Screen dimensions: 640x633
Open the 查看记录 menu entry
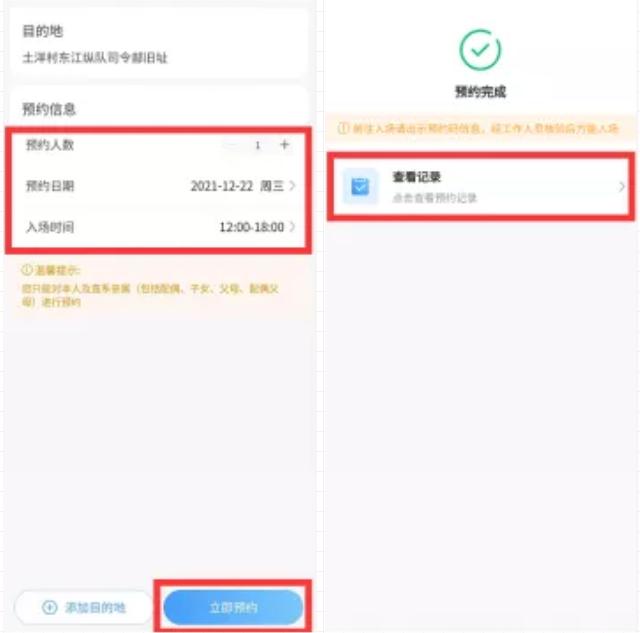481,187
